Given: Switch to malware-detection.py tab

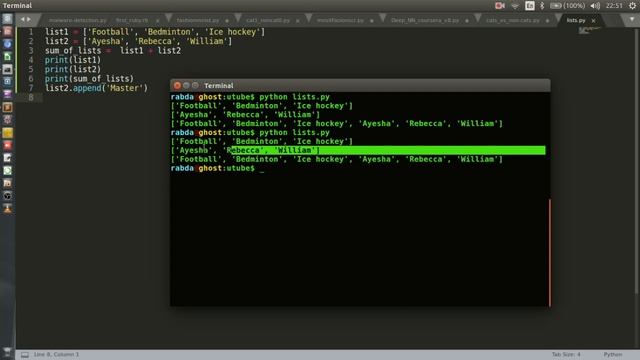Looking at the screenshot, I should click(78, 20).
